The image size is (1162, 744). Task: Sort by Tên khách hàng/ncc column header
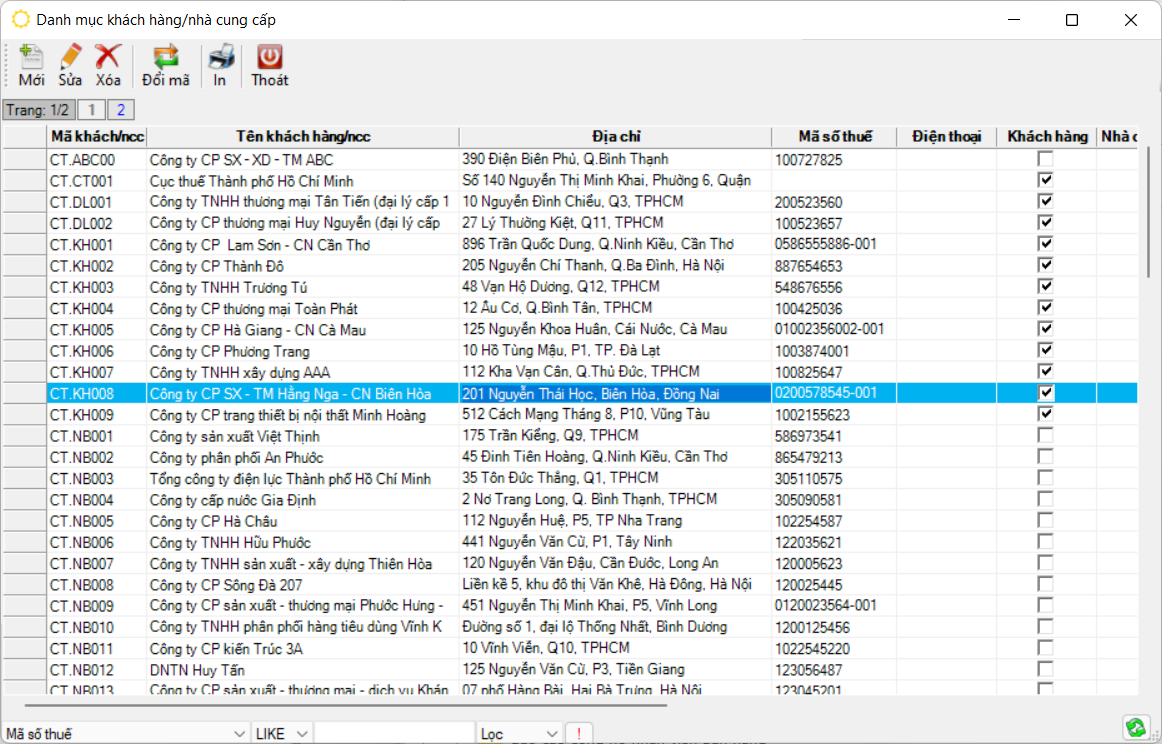click(x=302, y=137)
